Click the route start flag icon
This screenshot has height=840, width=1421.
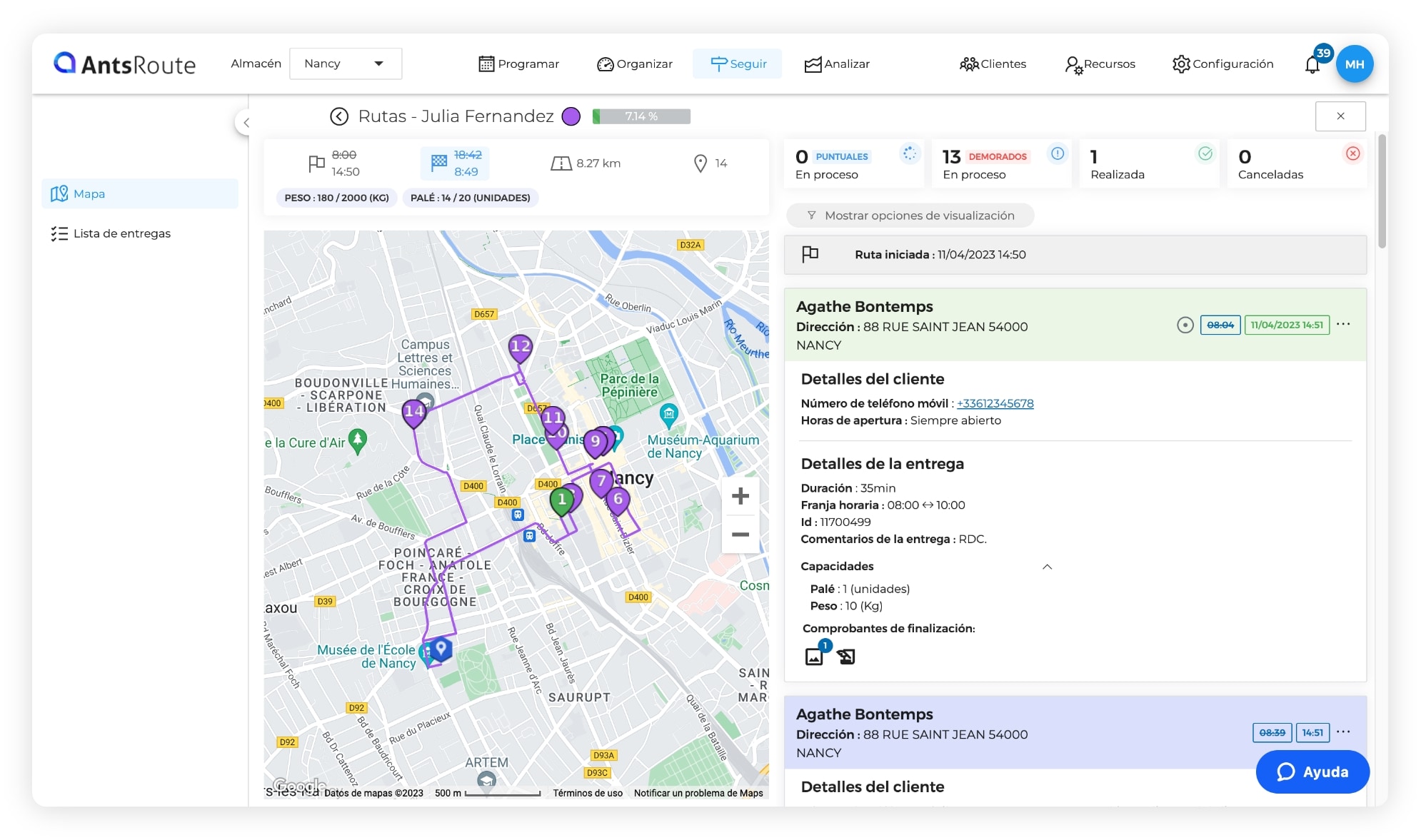click(x=811, y=254)
